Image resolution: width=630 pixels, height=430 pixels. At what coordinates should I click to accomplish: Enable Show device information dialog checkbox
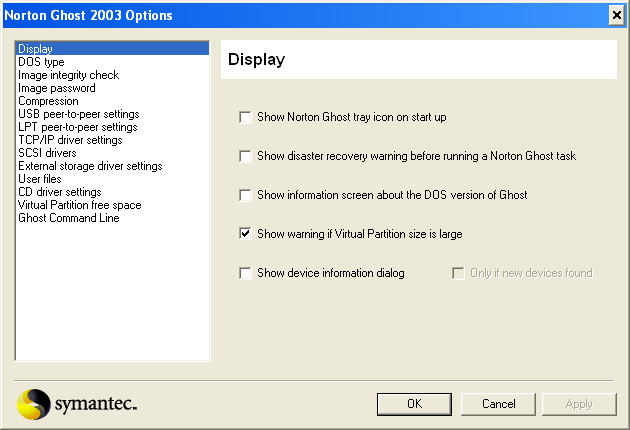[245, 273]
